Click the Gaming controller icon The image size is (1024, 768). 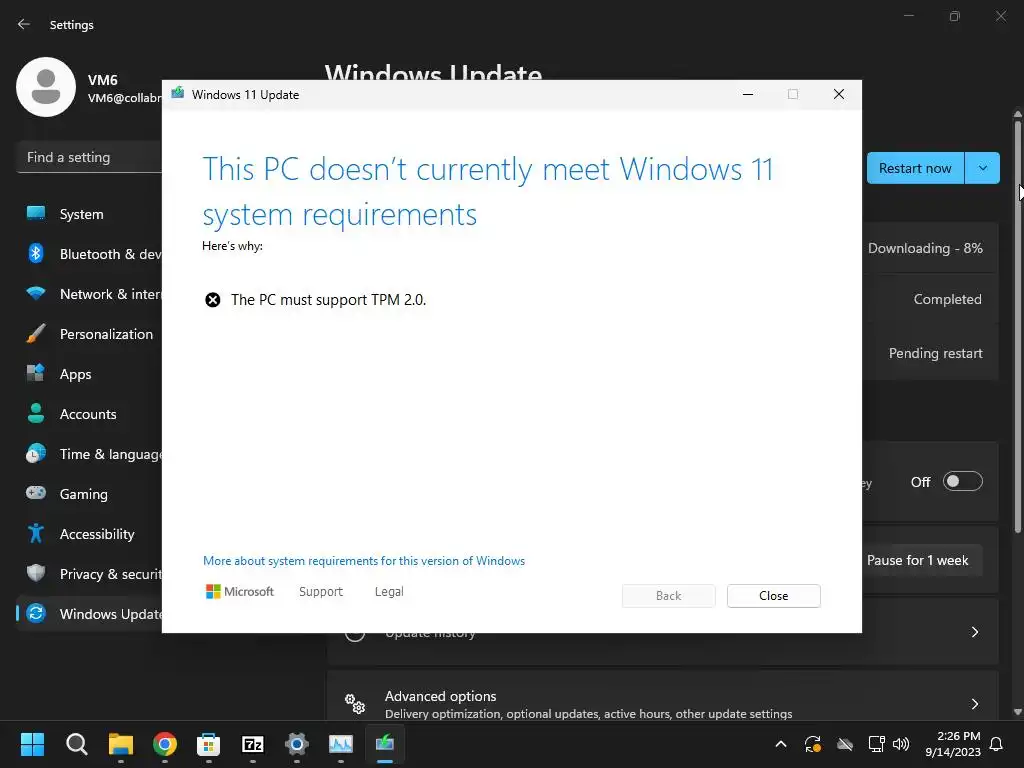(36, 493)
